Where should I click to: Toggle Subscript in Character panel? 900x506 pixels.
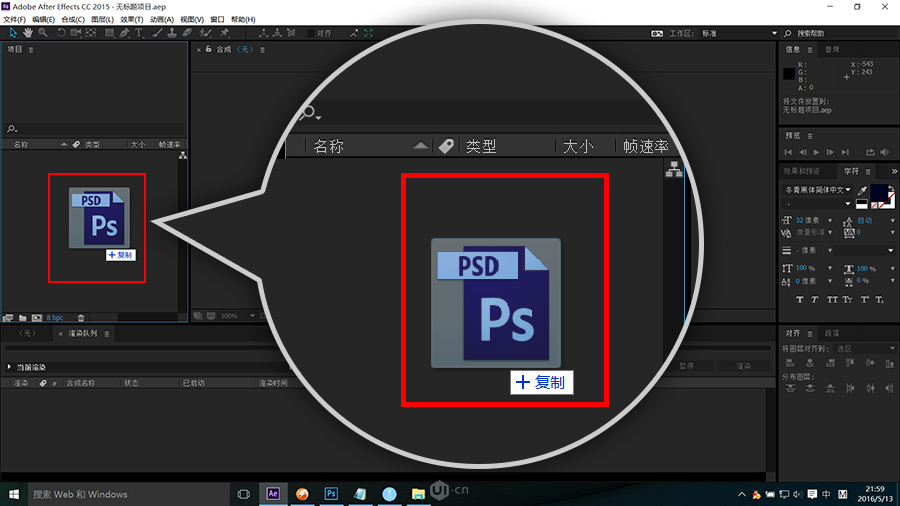pyautogui.click(x=879, y=299)
